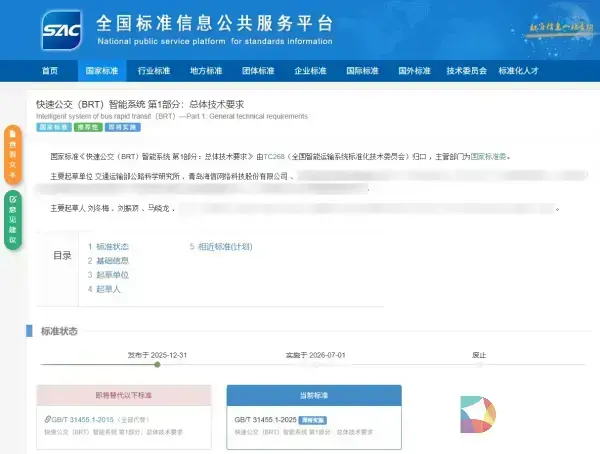Click the 实施于 2026-07-01 timeline label
The height and width of the screenshot is (454, 600).
(315, 356)
